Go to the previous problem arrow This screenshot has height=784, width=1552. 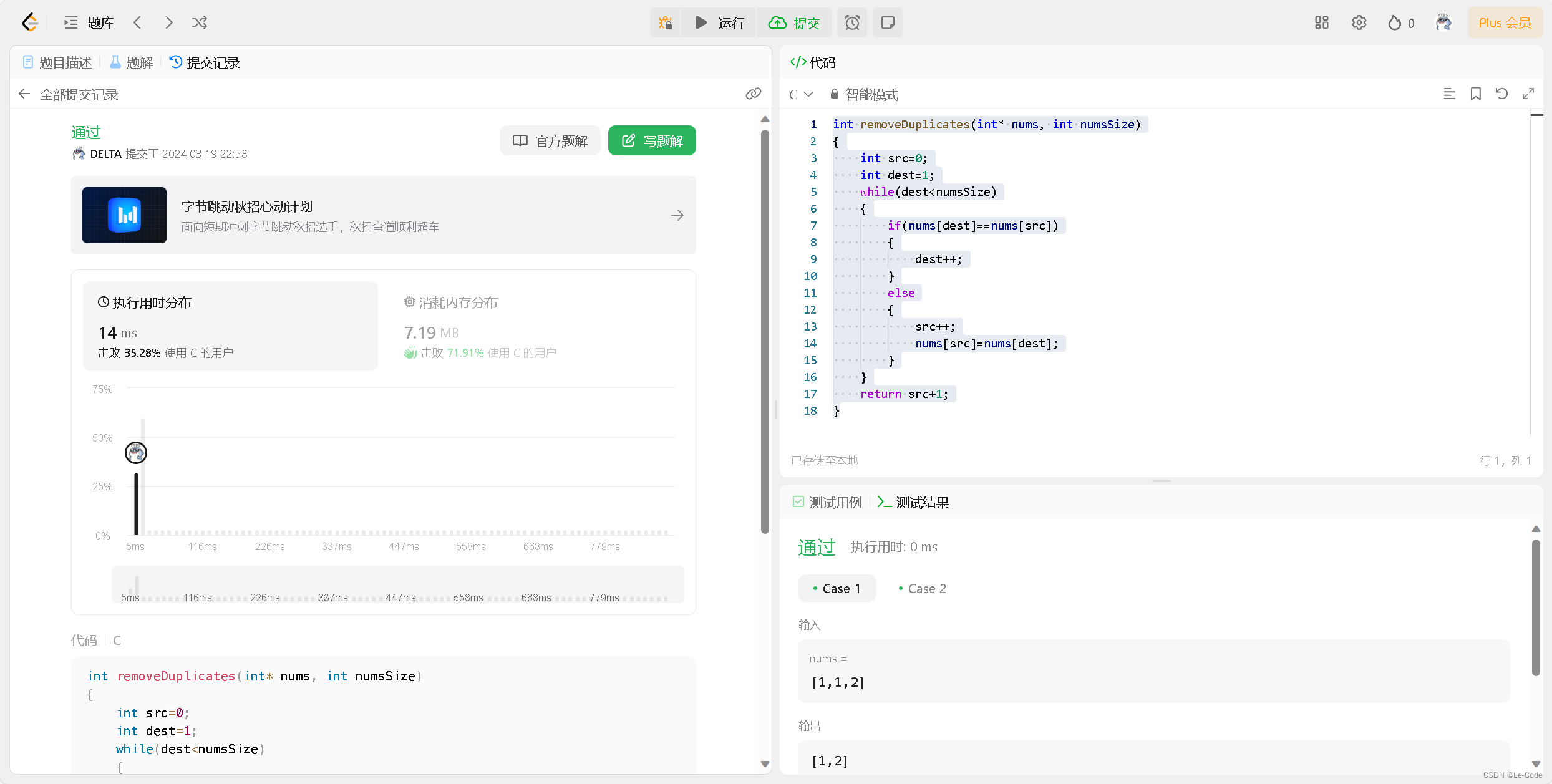[x=138, y=23]
